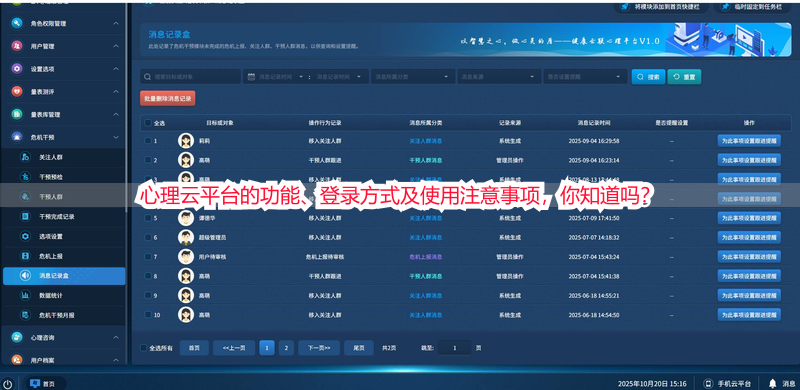
Task: Click avatar of 莉莉 in row 1
Action: (186, 140)
